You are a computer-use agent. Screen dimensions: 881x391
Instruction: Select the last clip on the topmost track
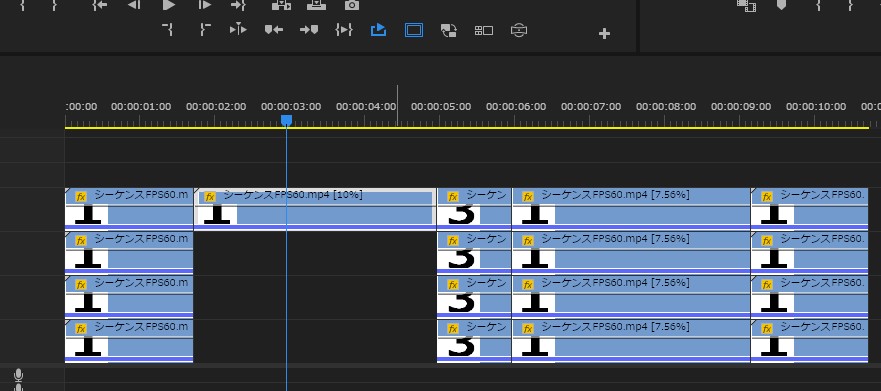click(810, 209)
